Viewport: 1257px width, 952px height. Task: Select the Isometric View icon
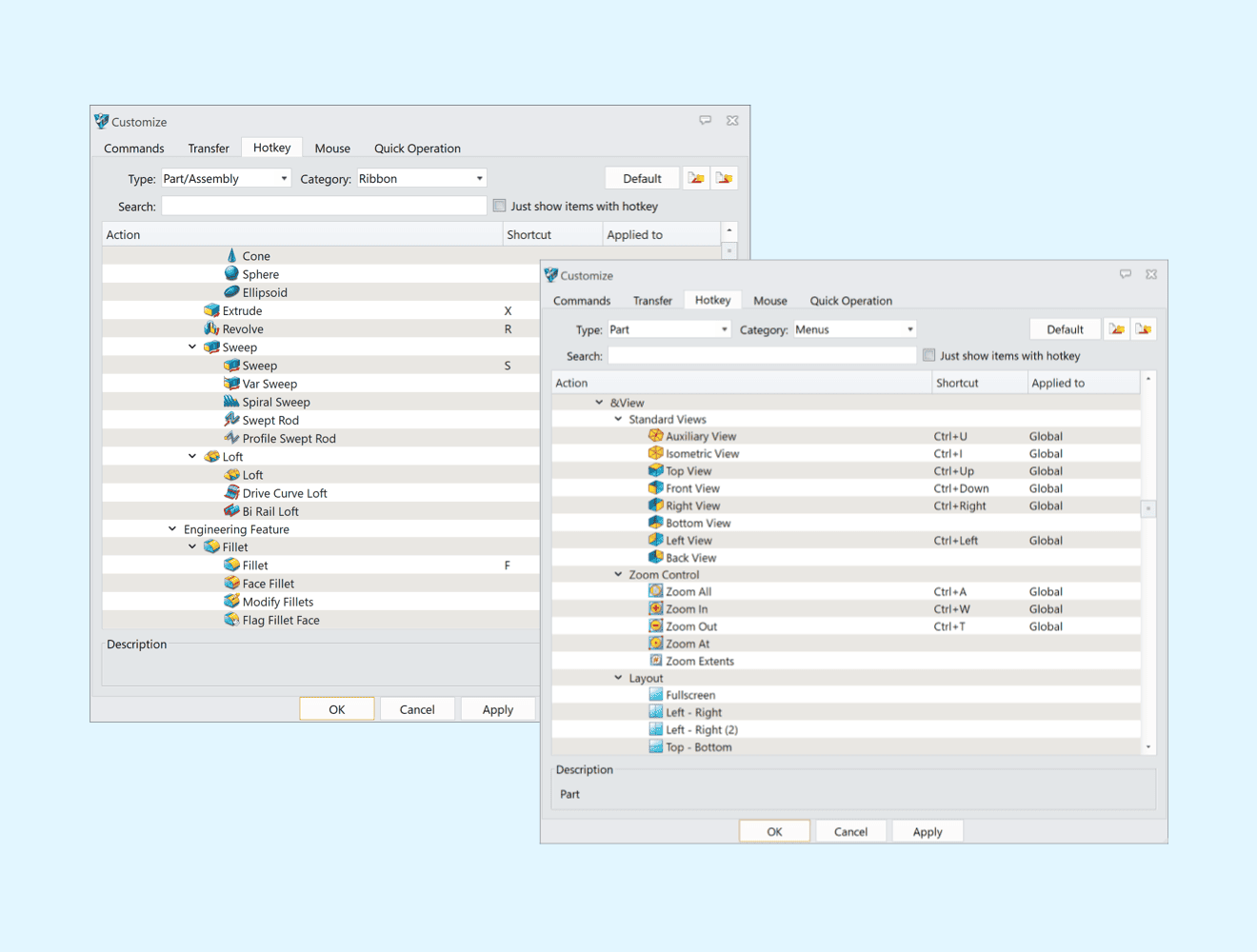(x=655, y=453)
